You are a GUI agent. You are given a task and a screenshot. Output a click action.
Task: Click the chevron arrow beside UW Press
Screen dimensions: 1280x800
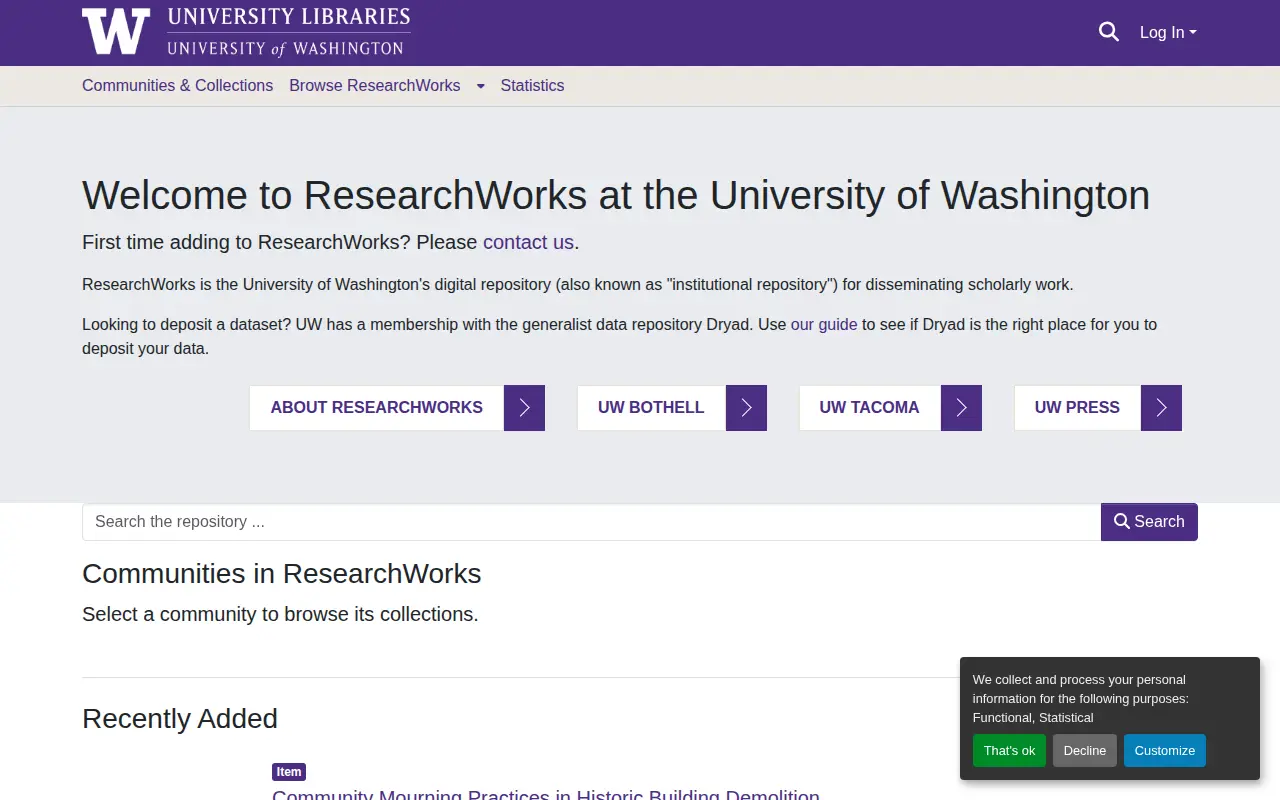click(x=1161, y=408)
